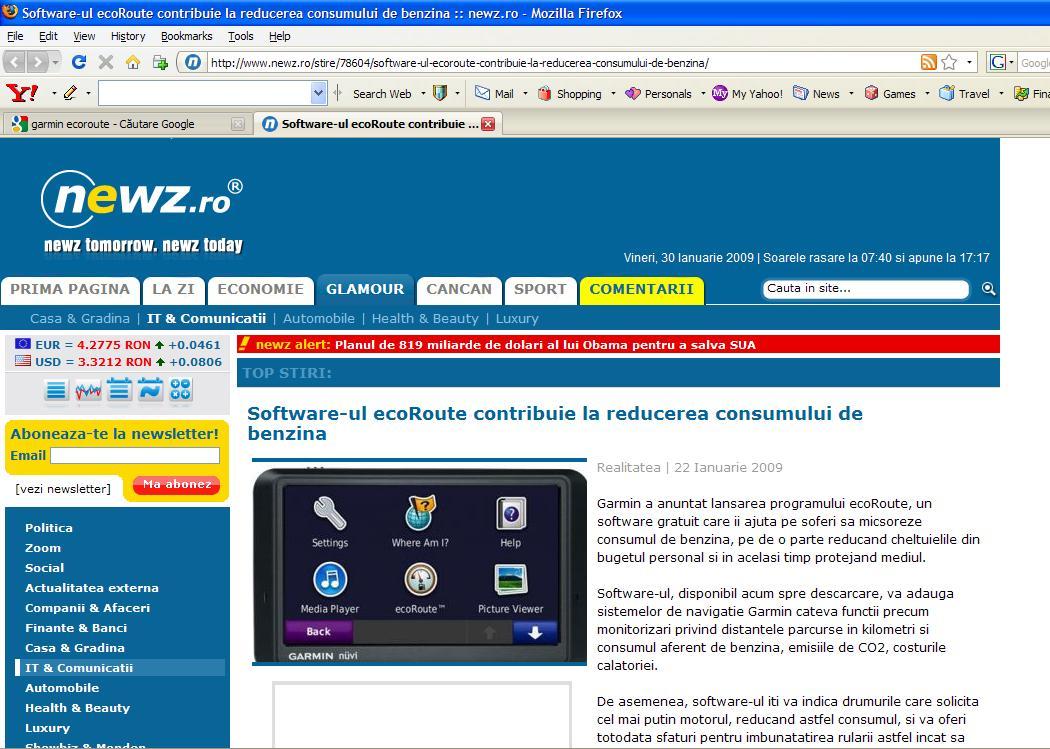
Task: Expand the Yahoo search box dropdown
Action: tap(319, 93)
